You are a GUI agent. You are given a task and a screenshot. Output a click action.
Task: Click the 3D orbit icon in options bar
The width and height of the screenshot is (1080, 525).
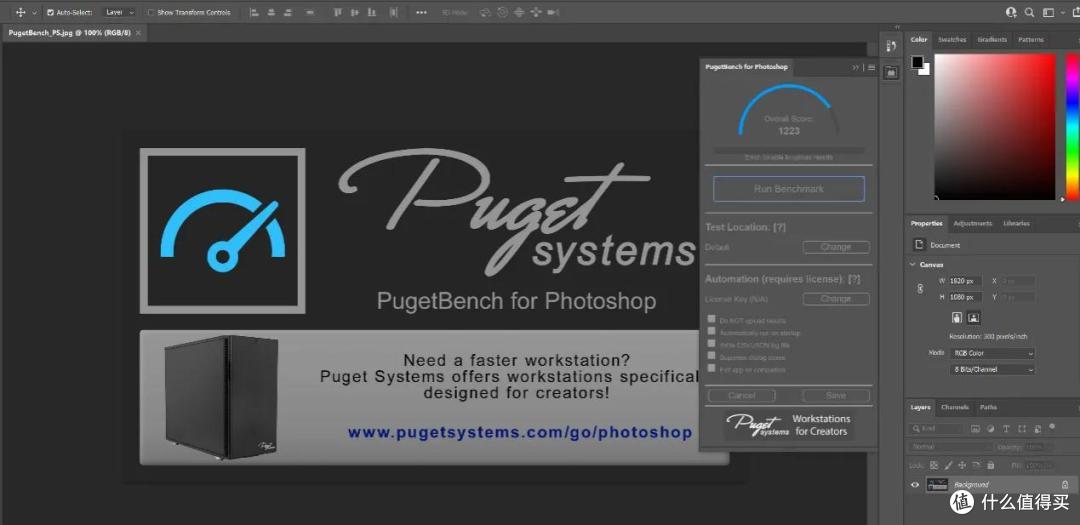(x=485, y=12)
